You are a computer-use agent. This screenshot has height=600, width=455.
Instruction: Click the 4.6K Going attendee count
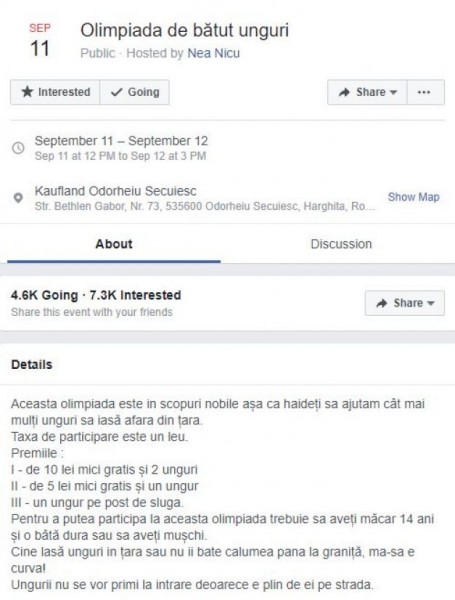(44, 295)
